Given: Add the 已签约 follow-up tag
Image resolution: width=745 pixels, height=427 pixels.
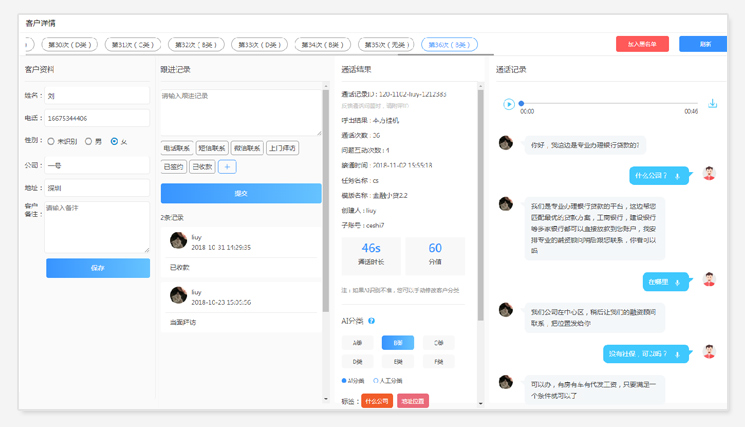Looking at the screenshot, I should 173,167.
